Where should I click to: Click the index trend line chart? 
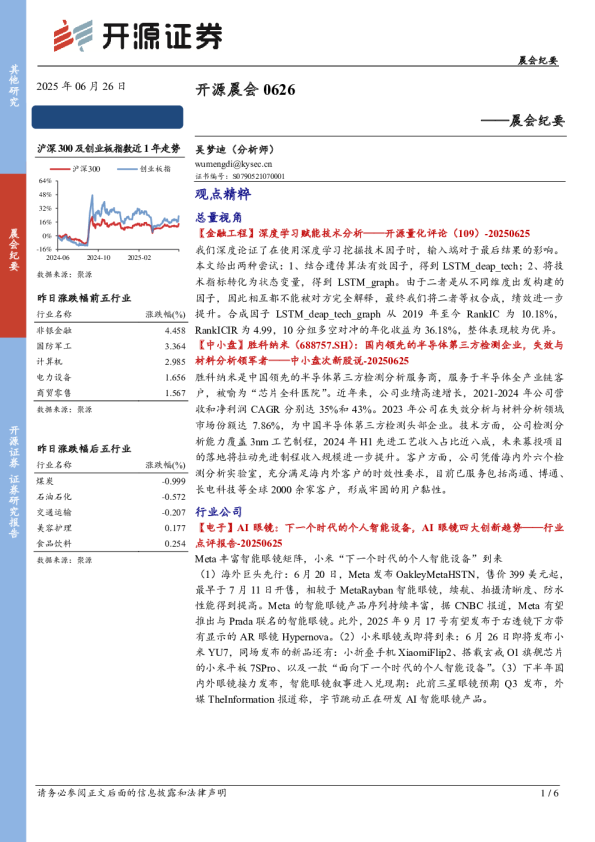(110, 219)
